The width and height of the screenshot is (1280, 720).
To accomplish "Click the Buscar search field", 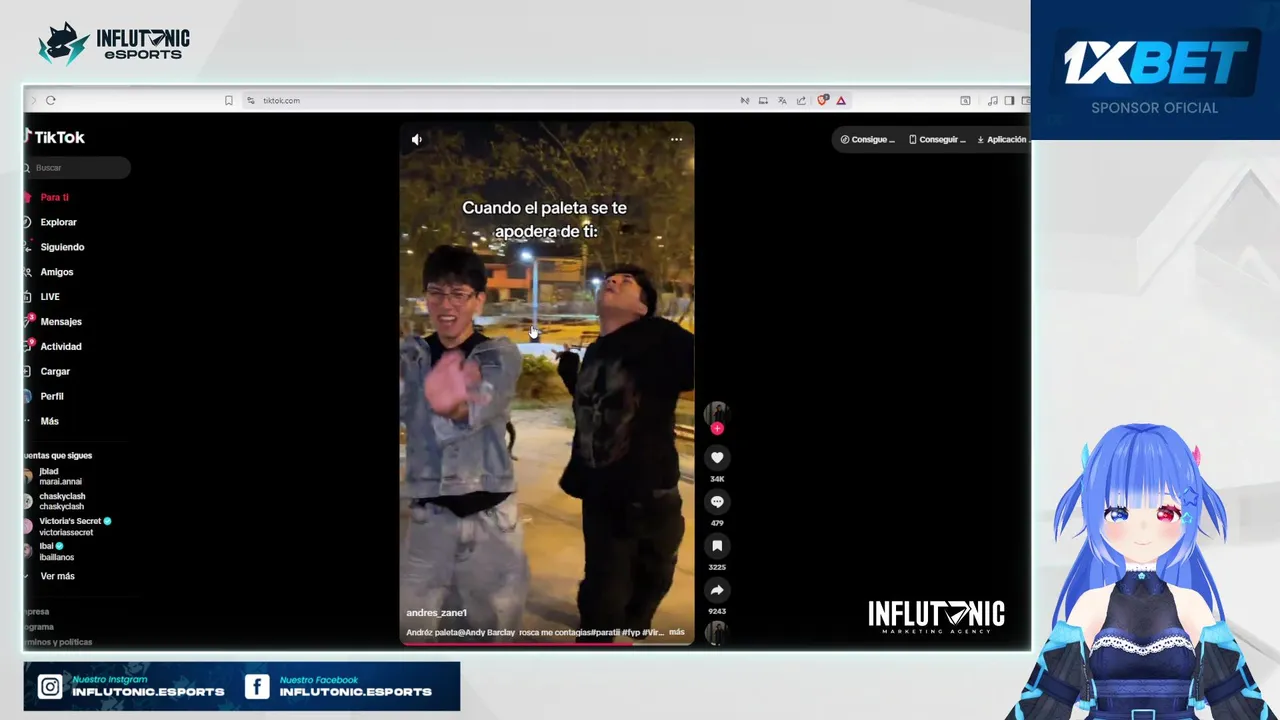I will point(77,168).
